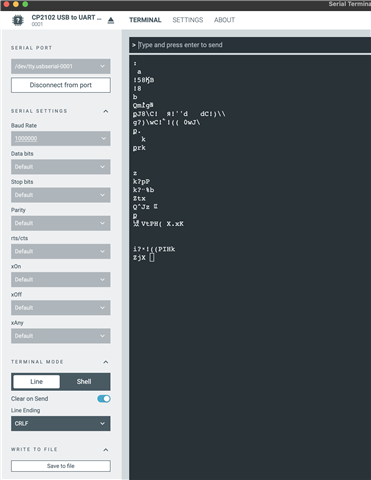Image resolution: width=371 pixels, height=480 pixels.
Task: Toggle the Clear on Send switch
Action: tap(104, 399)
